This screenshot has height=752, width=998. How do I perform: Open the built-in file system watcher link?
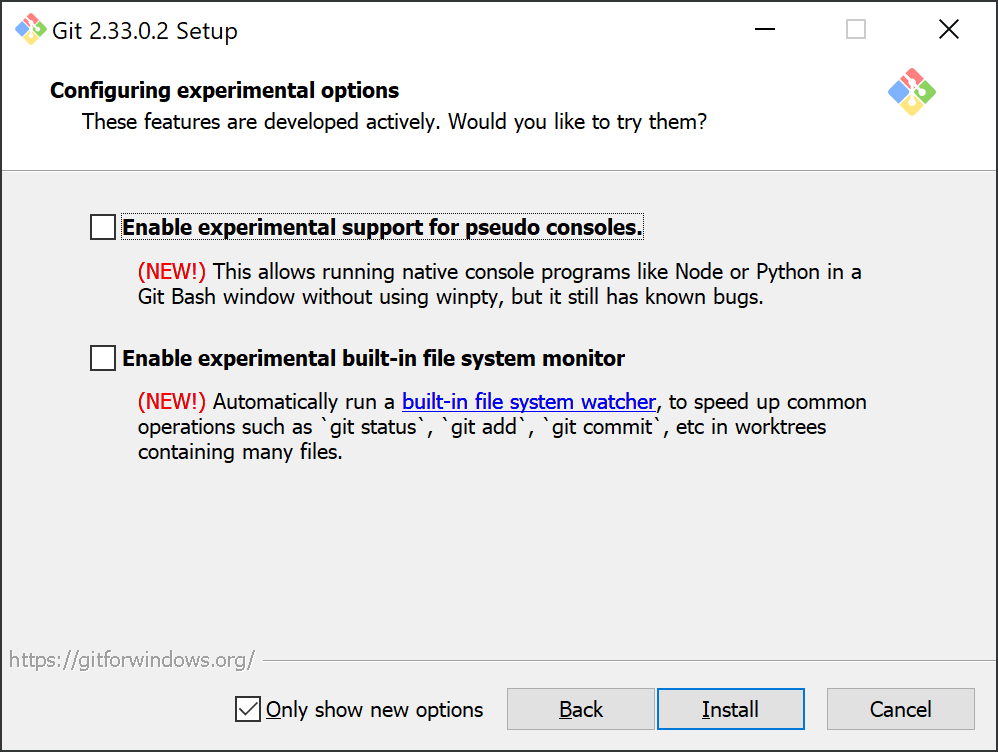(529, 402)
